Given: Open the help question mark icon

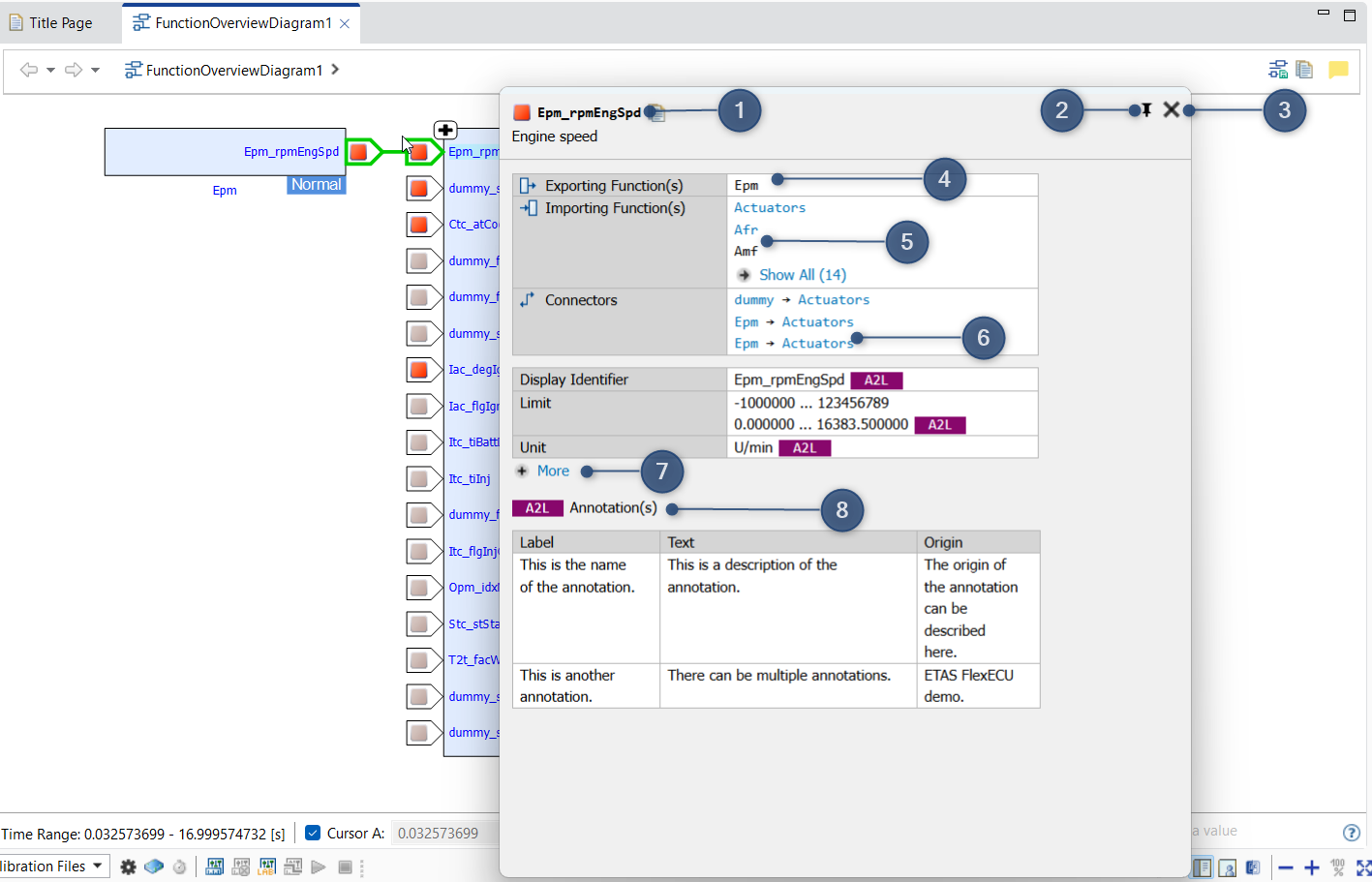Looking at the screenshot, I should [1352, 833].
